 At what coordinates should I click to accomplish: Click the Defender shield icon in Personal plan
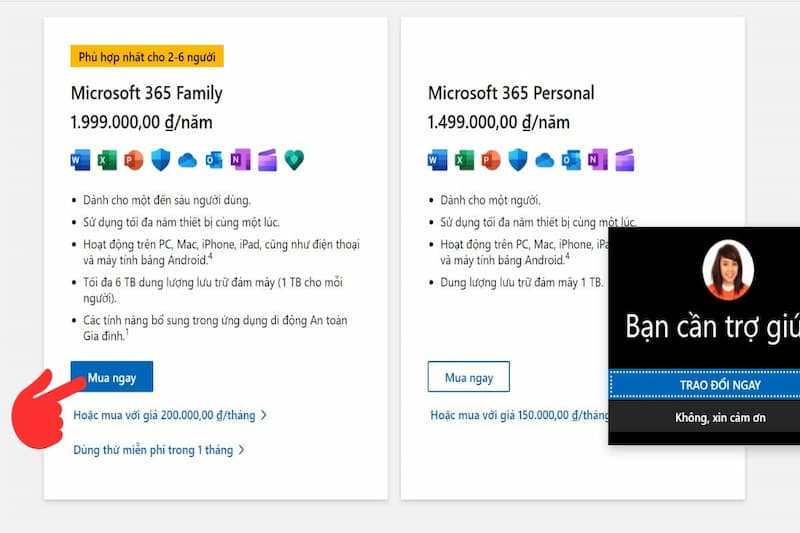(x=517, y=160)
